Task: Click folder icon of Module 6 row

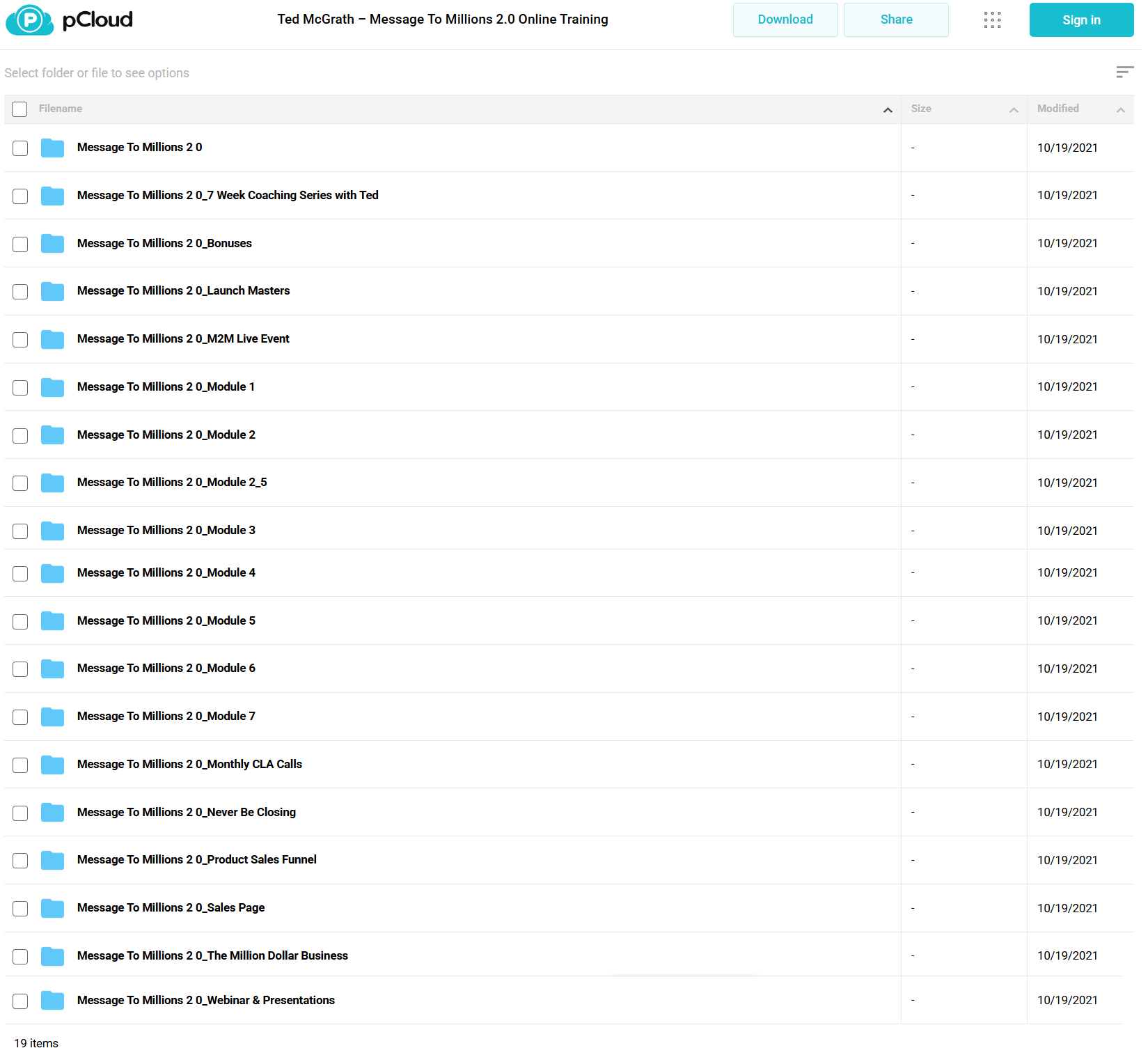Action: click(52, 669)
